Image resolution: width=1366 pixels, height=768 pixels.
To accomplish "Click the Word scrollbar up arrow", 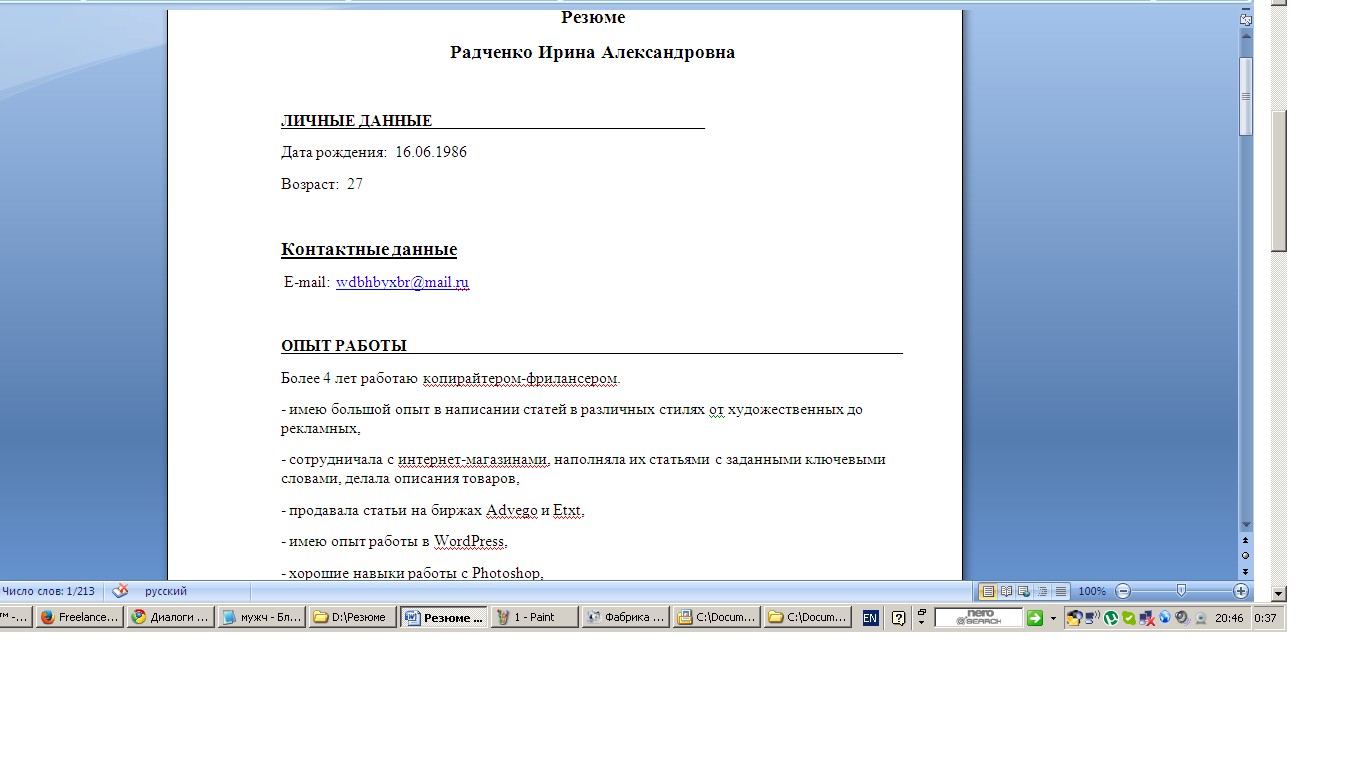I will click(x=1246, y=35).
